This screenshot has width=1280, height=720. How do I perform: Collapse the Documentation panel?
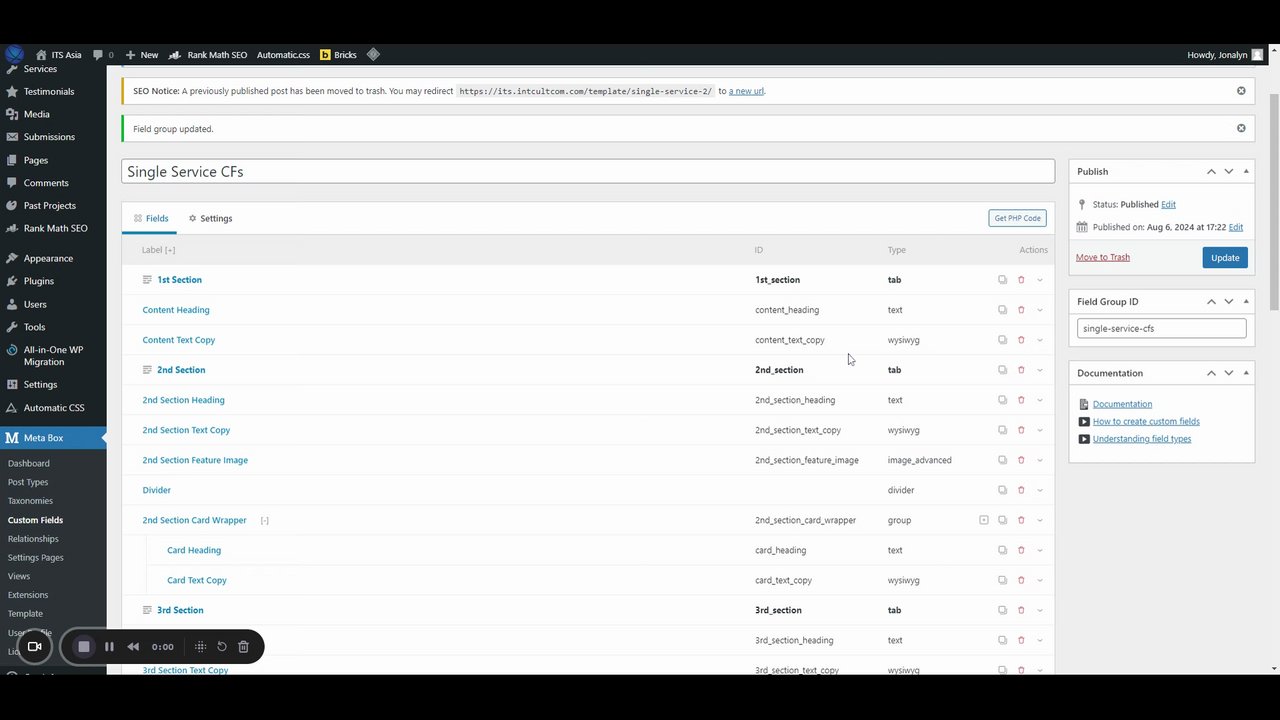click(1246, 373)
